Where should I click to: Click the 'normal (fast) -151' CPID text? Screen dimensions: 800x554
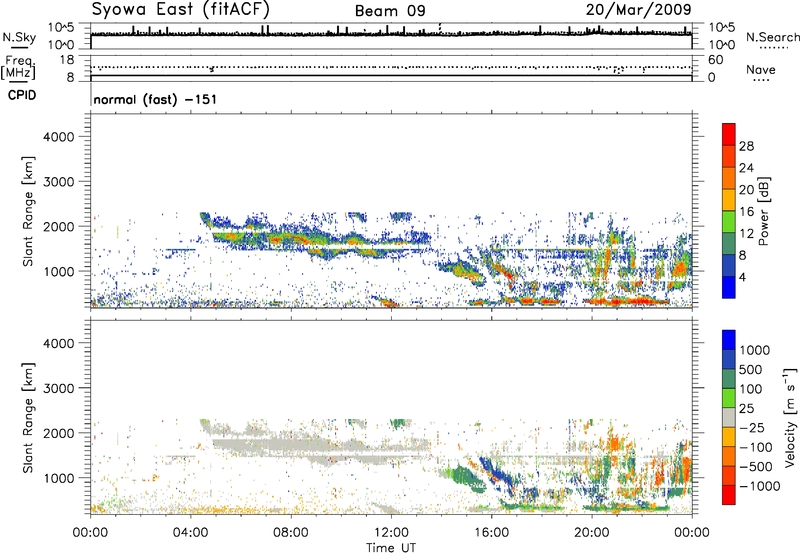[x=155, y=99]
